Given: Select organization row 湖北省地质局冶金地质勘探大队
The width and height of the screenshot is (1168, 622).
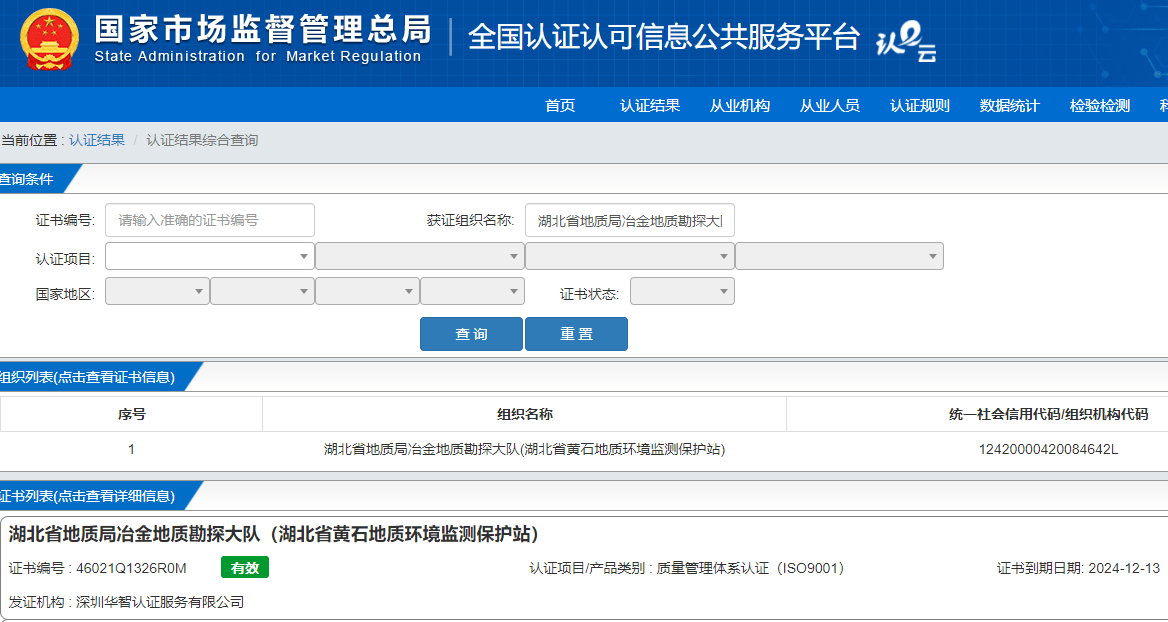Looking at the screenshot, I should [x=524, y=449].
